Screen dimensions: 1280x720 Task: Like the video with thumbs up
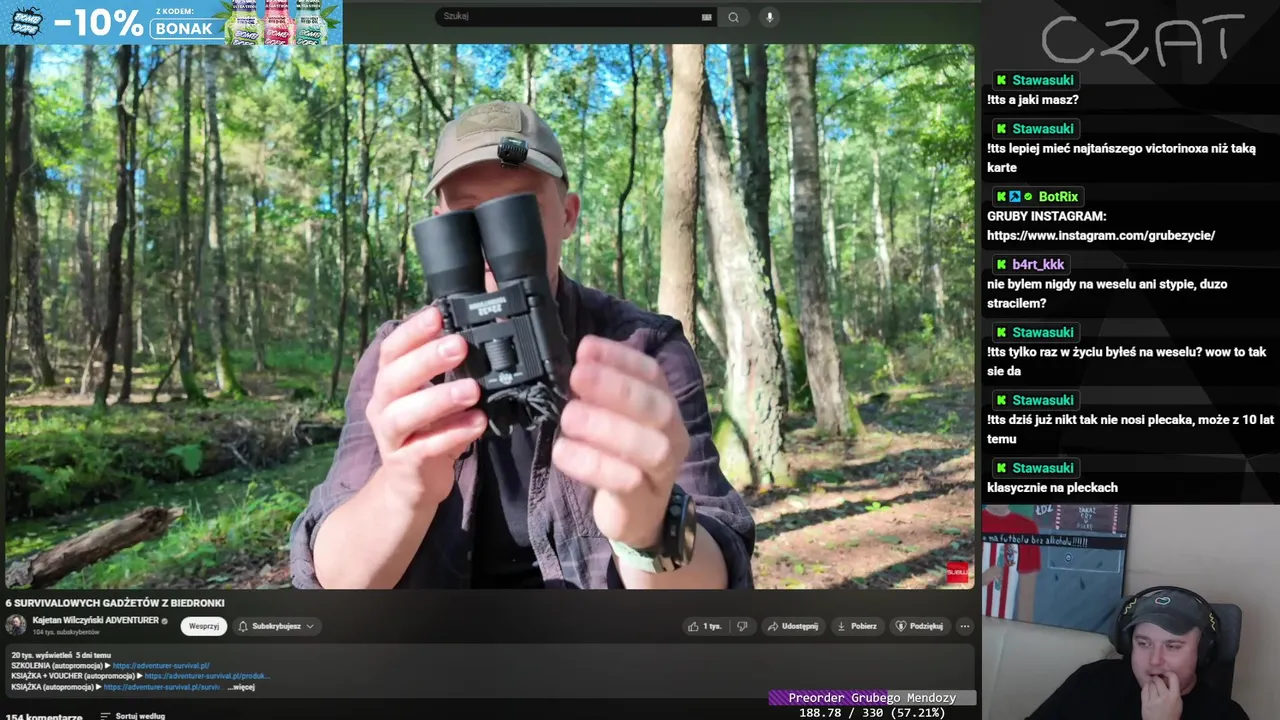point(704,626)
